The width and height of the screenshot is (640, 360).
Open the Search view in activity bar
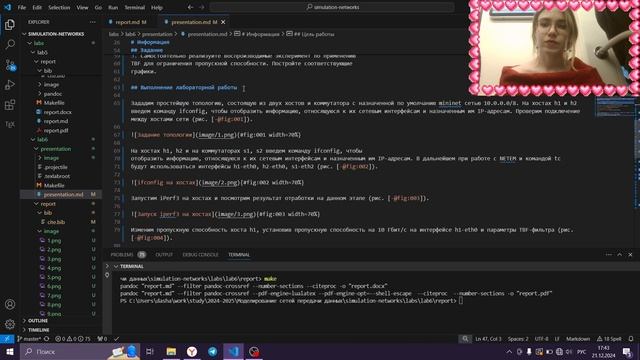click(10, 44)
